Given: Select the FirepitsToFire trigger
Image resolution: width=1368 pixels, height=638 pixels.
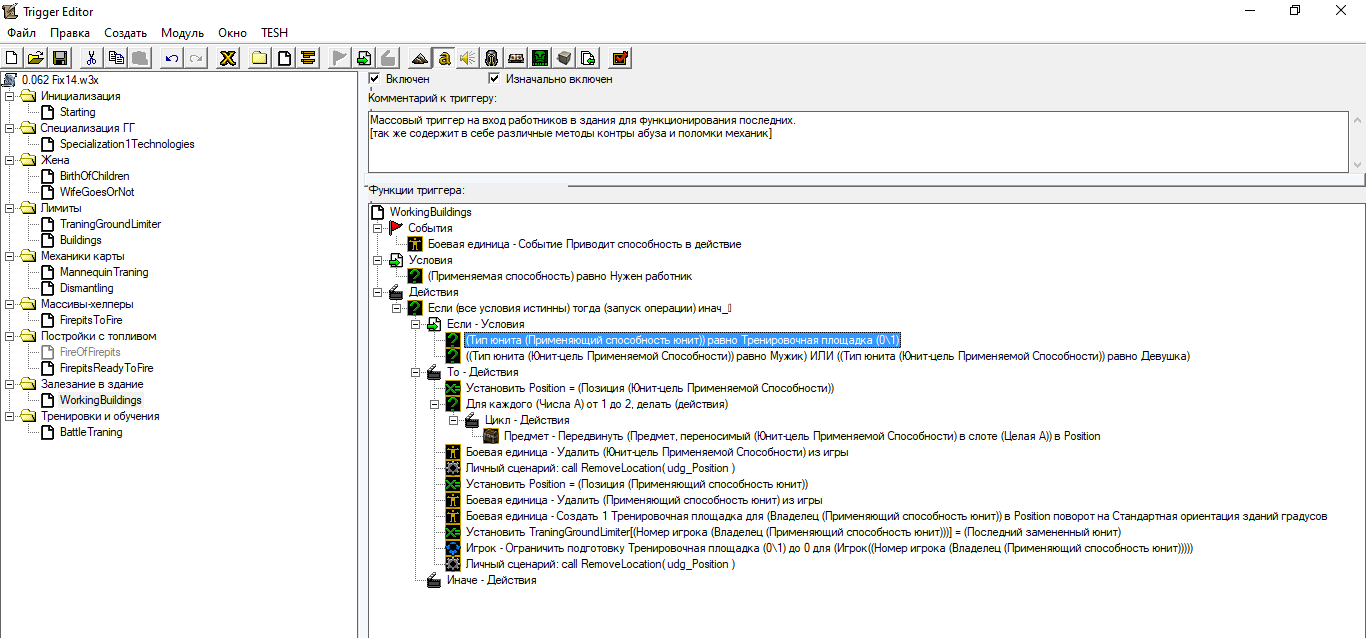Looking at the screenshot, I should (x=91, y=320).
